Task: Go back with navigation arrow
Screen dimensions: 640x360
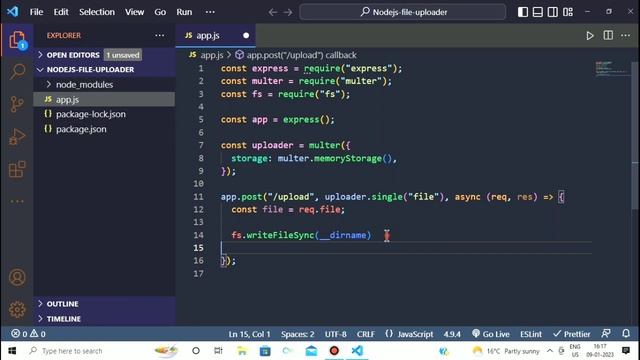Action: pos(273,12)
